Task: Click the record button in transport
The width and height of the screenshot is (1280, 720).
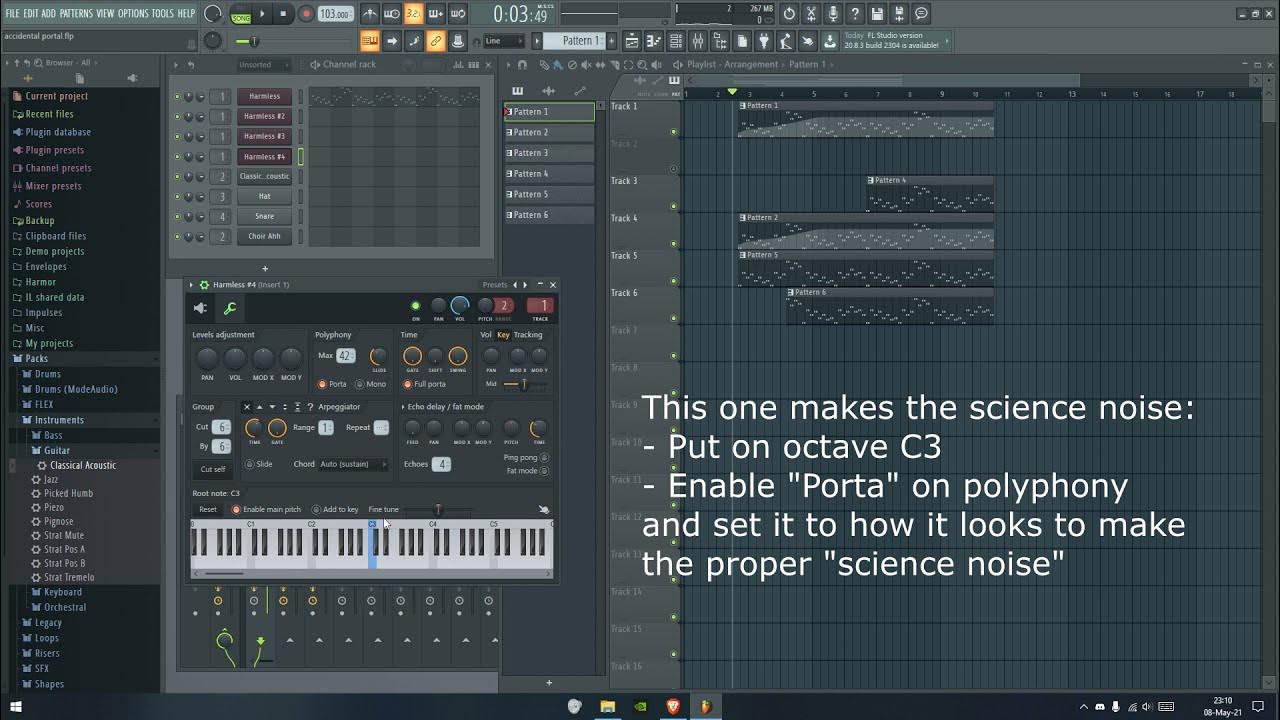Action: pos(306,14)
